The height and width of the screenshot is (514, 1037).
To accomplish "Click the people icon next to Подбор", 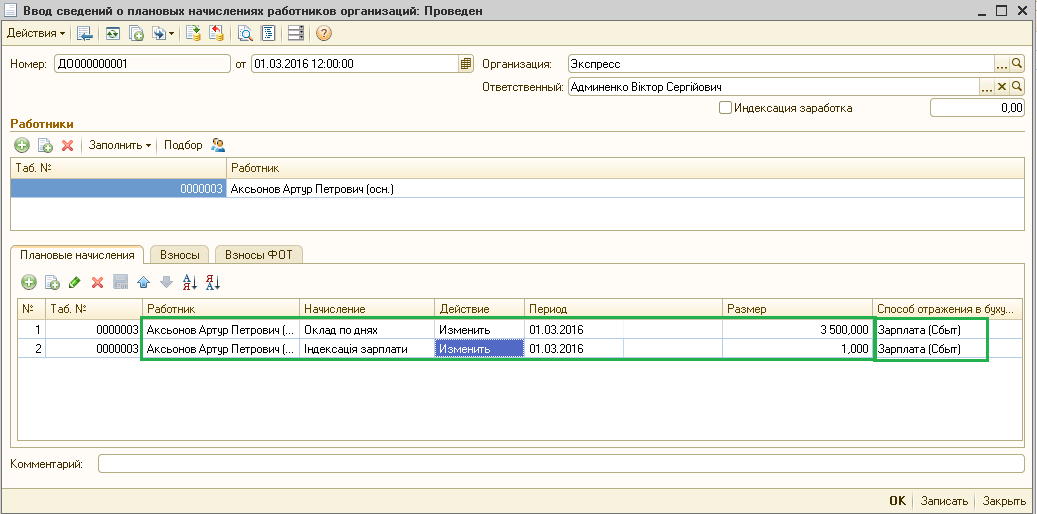I will (218, 146).
